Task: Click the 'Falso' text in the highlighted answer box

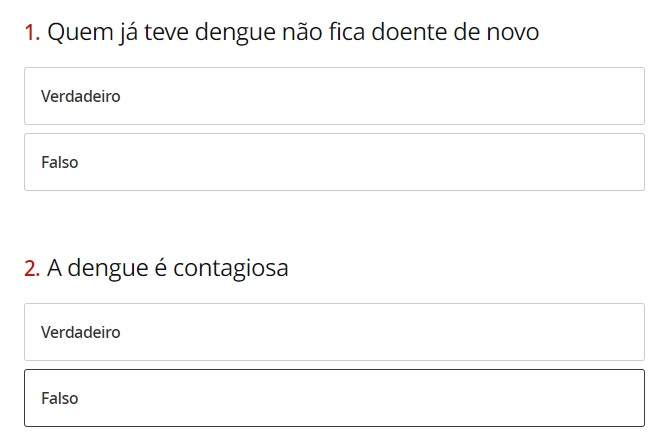Action: [59, 398]
